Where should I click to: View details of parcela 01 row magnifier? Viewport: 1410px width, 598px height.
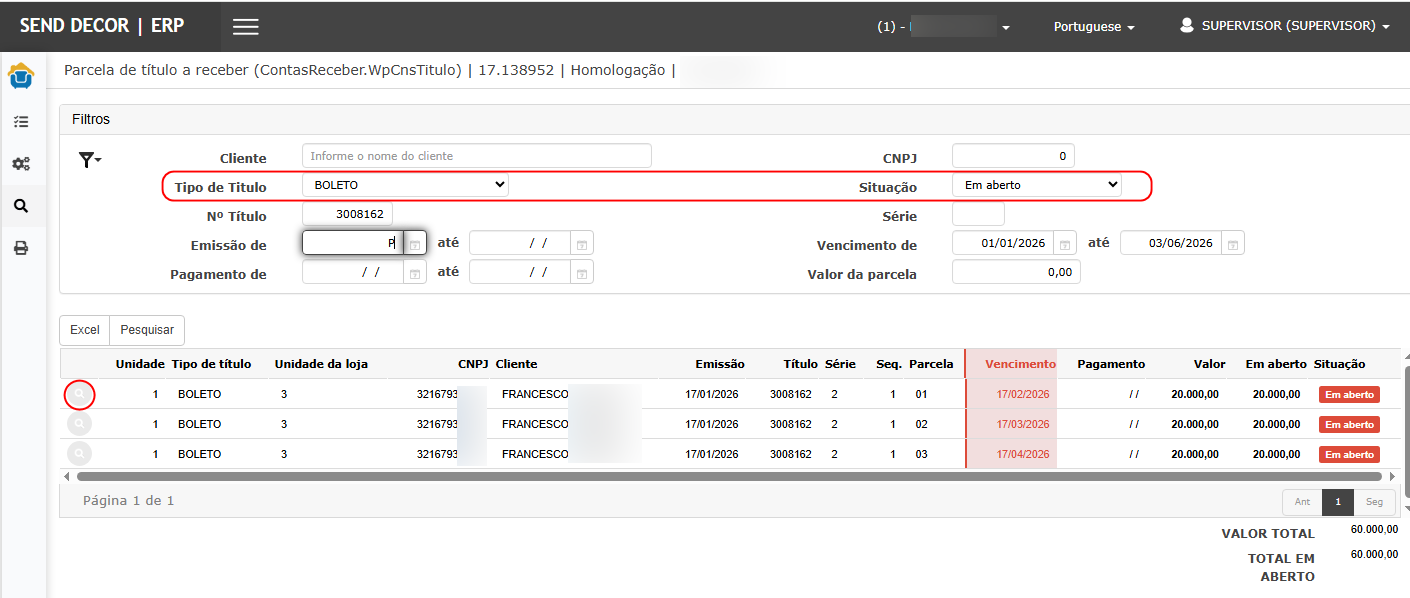pos(79,395)
